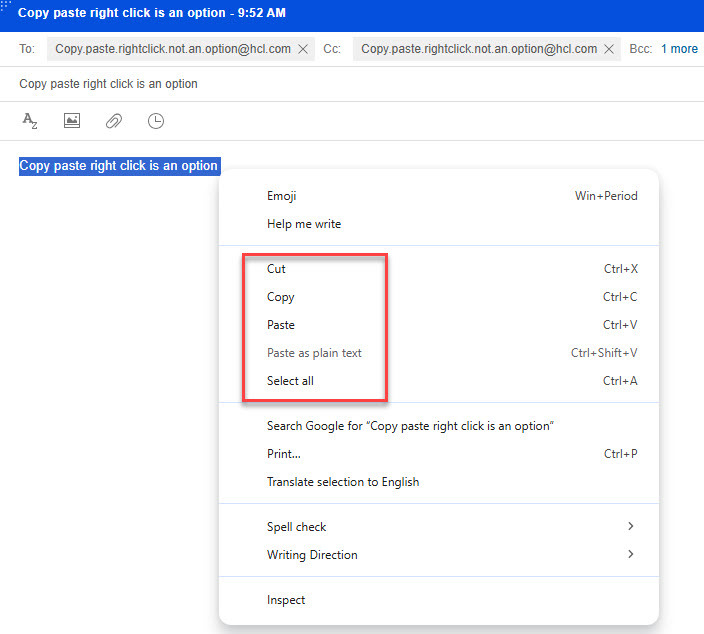Click Paste as plain text
Image resolution: width=704 pixels, height=634 pixels.
pos(314,353)
